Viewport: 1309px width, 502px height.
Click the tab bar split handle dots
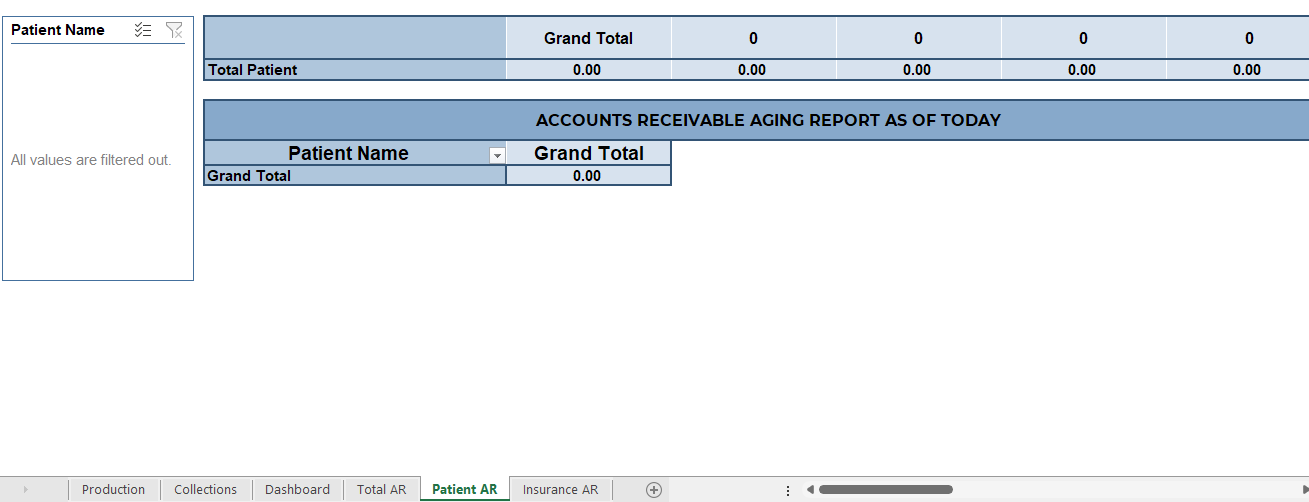787,490
